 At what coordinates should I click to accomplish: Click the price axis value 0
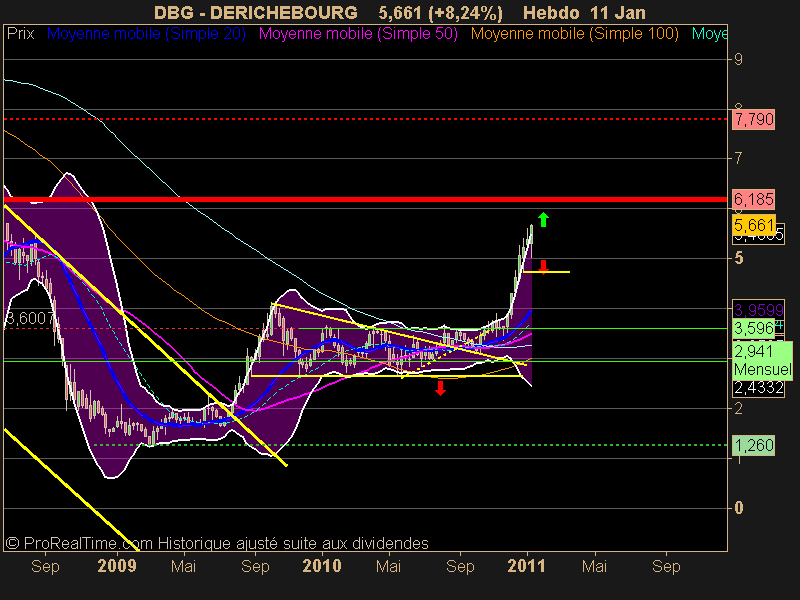pos(738,508)
